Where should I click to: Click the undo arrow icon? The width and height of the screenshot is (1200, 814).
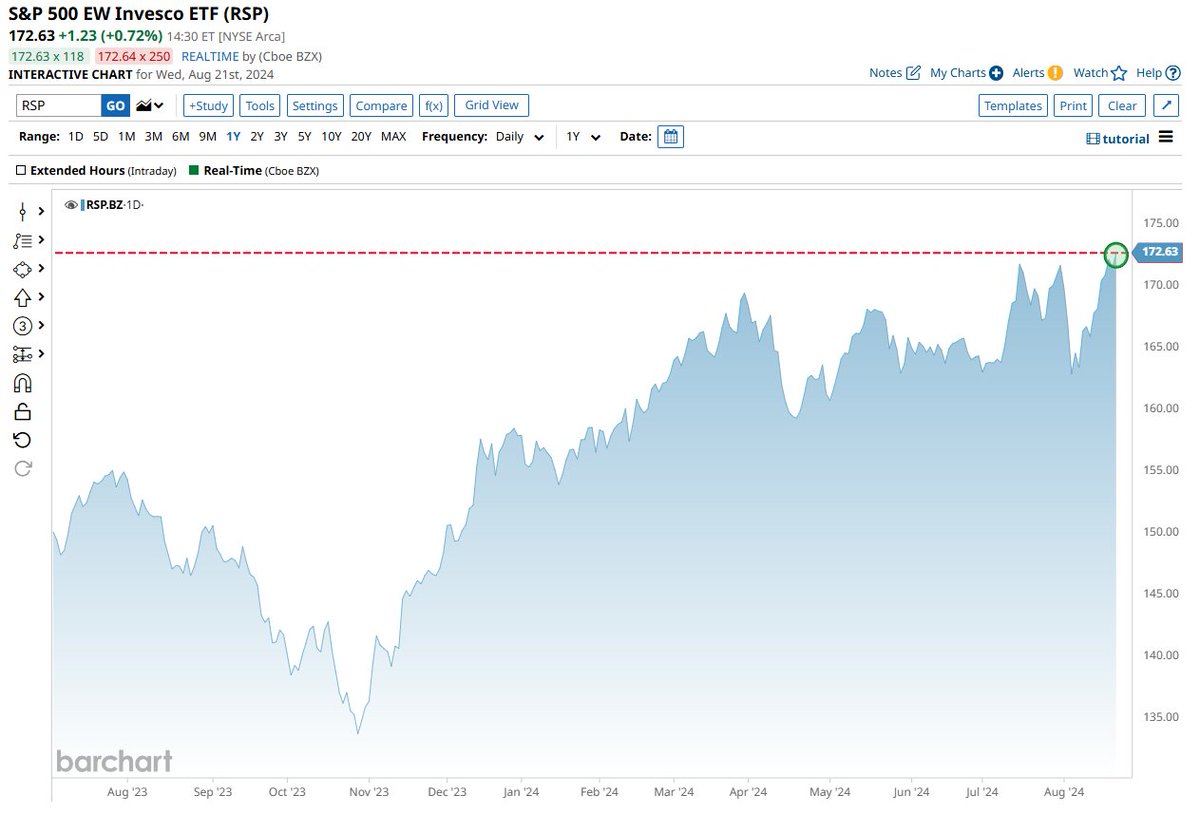(x=22, y=440)
